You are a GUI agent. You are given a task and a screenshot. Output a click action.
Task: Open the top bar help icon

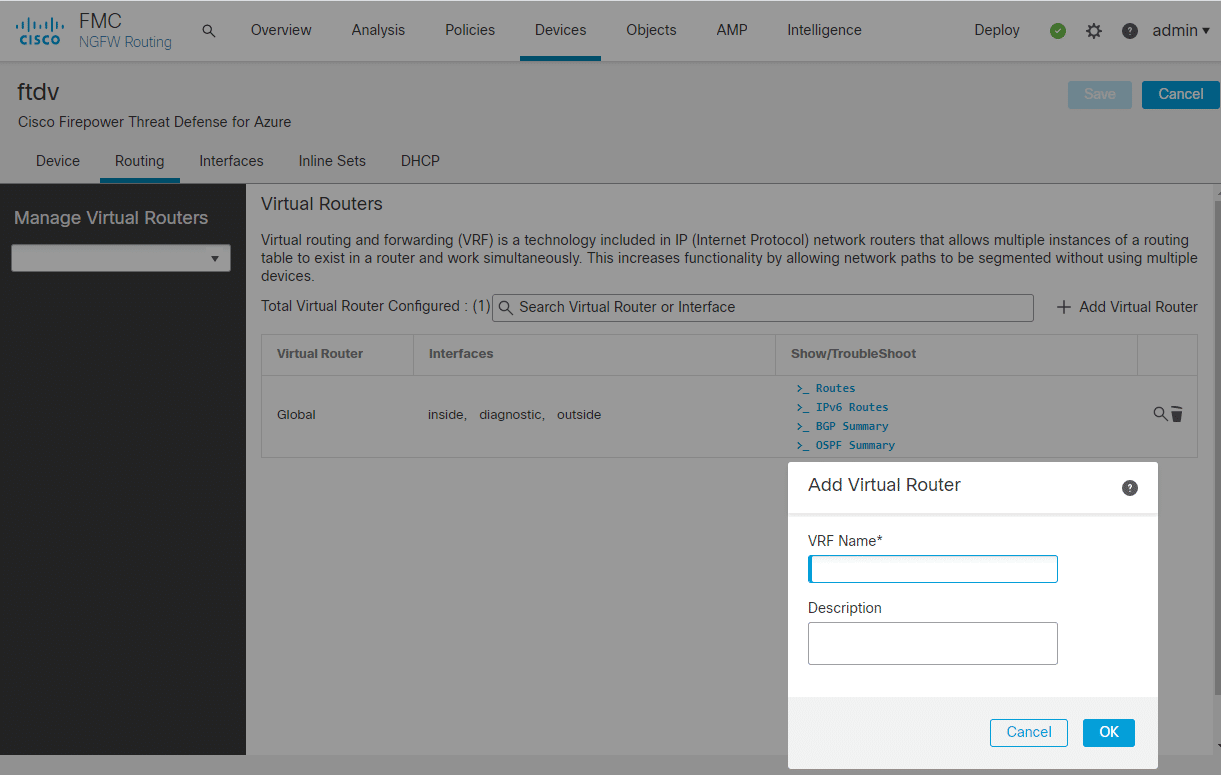1130,31
